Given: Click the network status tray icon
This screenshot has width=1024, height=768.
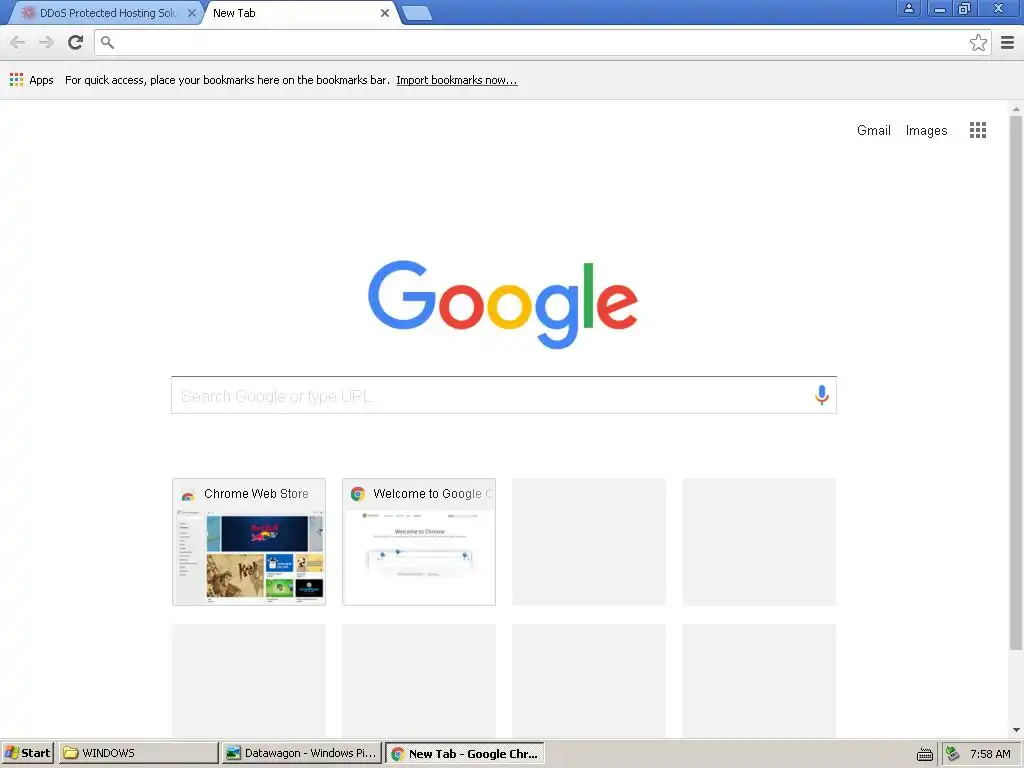Looking at the screenshot, I should [x=952, y=754].
